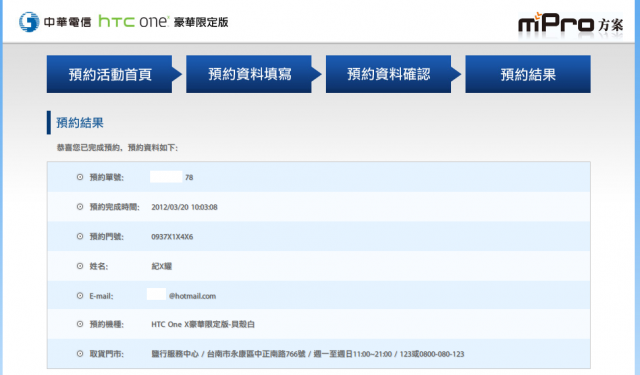Image resolution: width=640 pixels, height=375 pixels.
Task: Click the Chunghwa Telecom logo icon
Action: (x=29, y=22)
